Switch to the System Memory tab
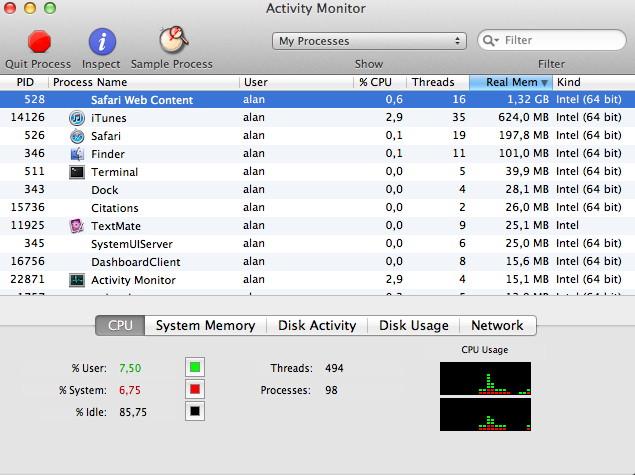 pyautogui.click(x=205, y=326)
